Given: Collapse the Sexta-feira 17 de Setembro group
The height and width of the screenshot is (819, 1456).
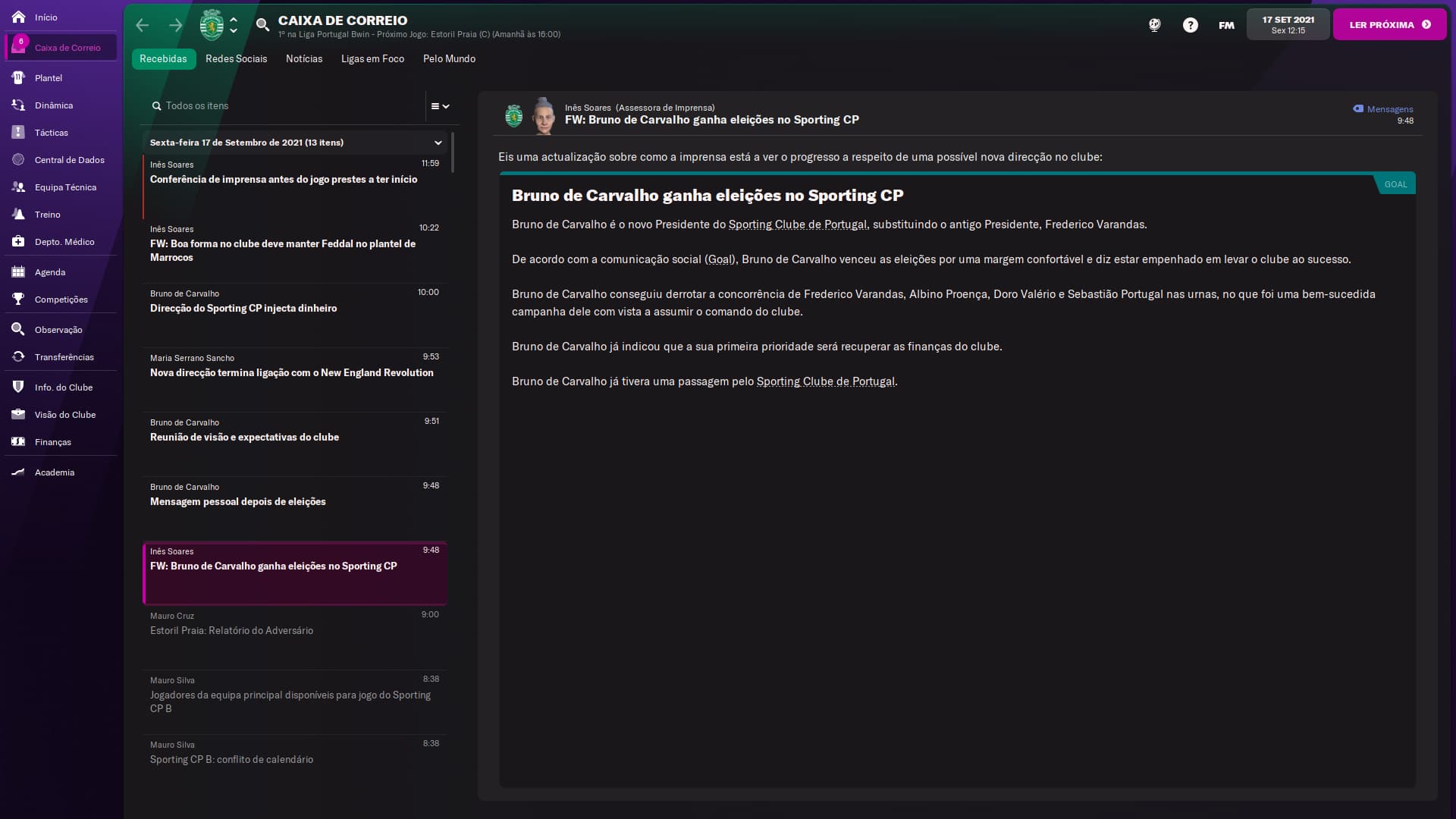Looking at the screenshot, I should pyautogui.click(x=438, y=143).
